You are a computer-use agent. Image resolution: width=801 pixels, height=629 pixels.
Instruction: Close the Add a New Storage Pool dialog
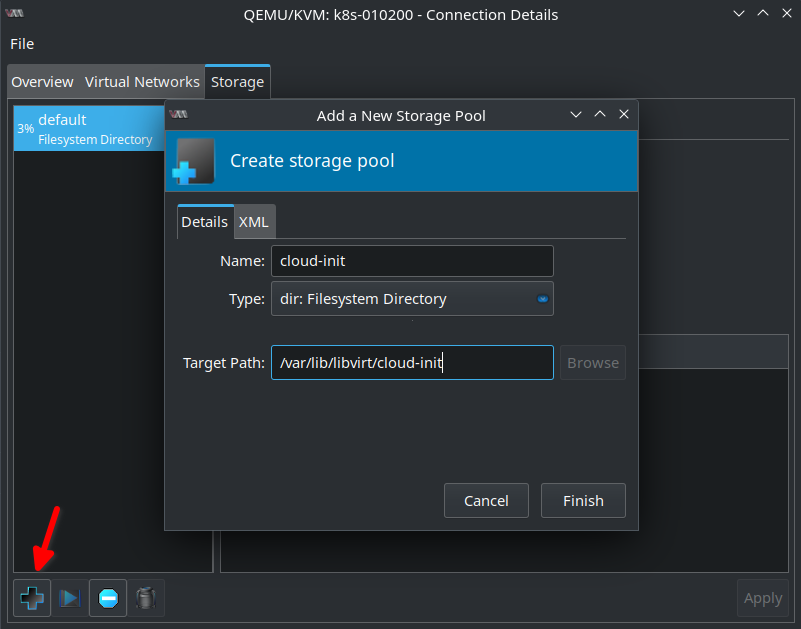click(x=624, y=114)
